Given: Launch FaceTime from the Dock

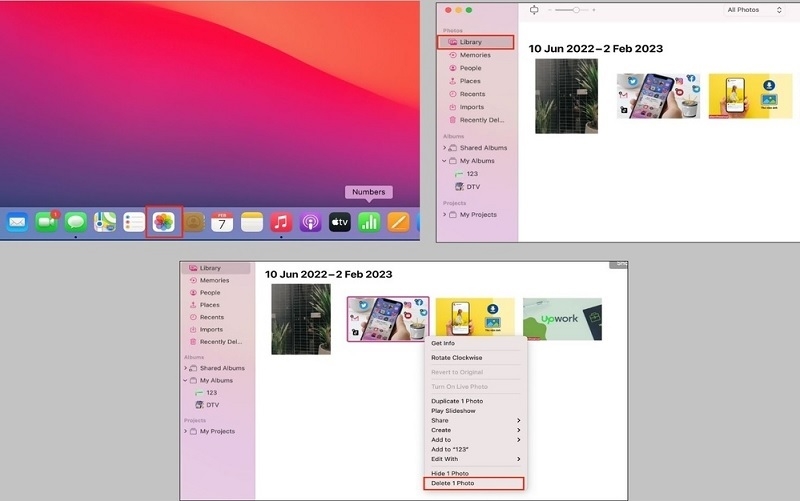Looking at the screenshot, I should [46, 222].
